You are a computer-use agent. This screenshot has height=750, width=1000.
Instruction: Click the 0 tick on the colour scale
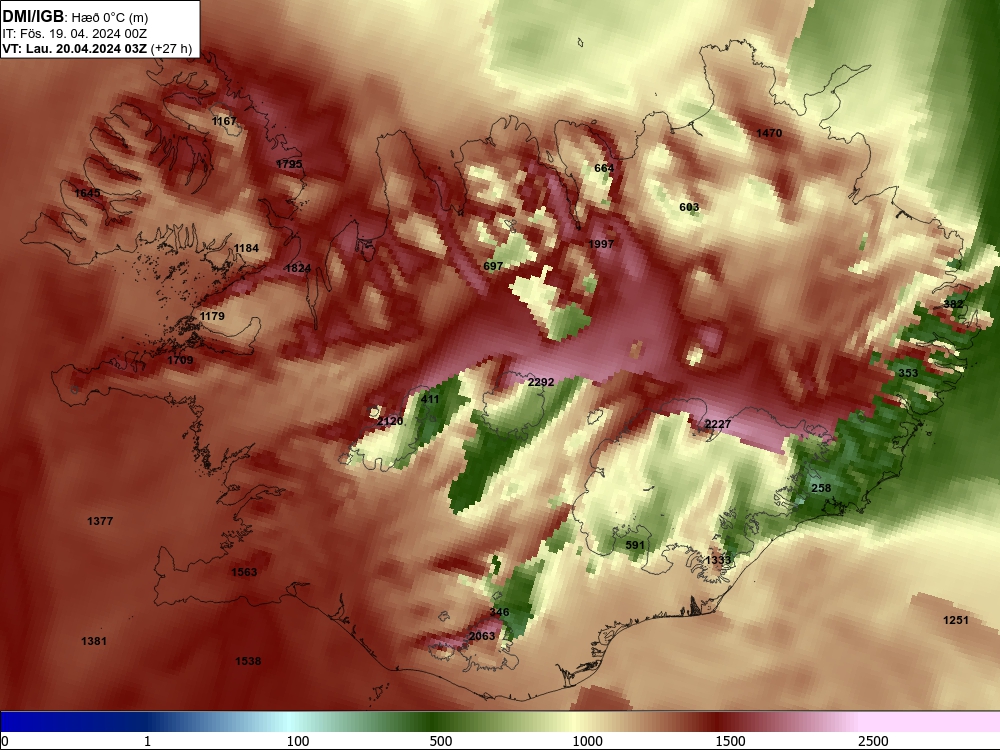click(6, 741)
